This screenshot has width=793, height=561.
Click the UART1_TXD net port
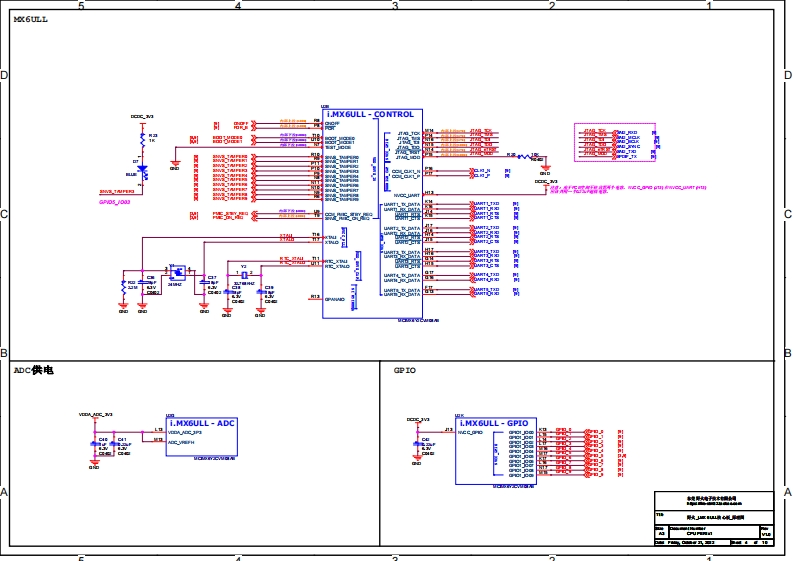coord(486,203)
